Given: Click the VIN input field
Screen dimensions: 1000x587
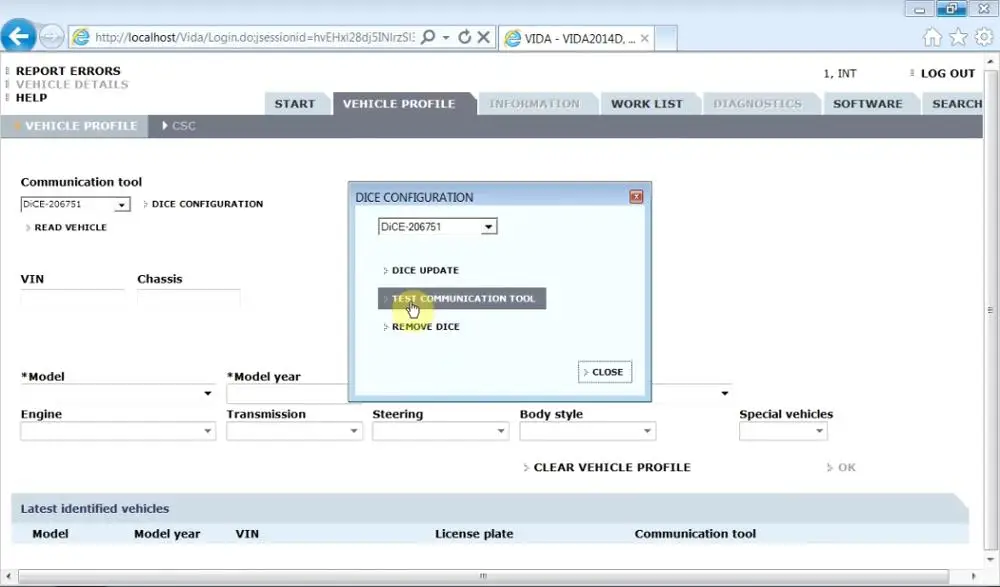Looking at the screenshot, I should [72, 297].
